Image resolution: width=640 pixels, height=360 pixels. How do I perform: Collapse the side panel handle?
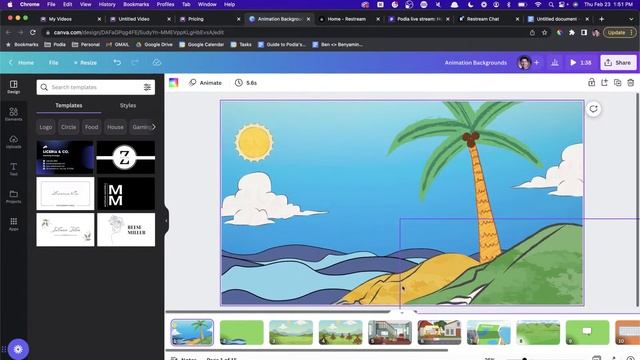tap(166, 221)
